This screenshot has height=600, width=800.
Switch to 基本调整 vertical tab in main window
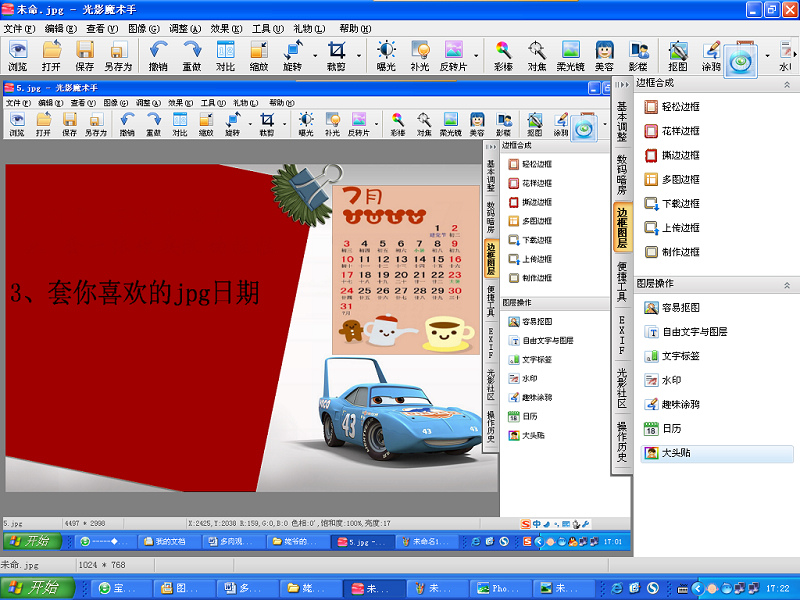tap(622, 121)
